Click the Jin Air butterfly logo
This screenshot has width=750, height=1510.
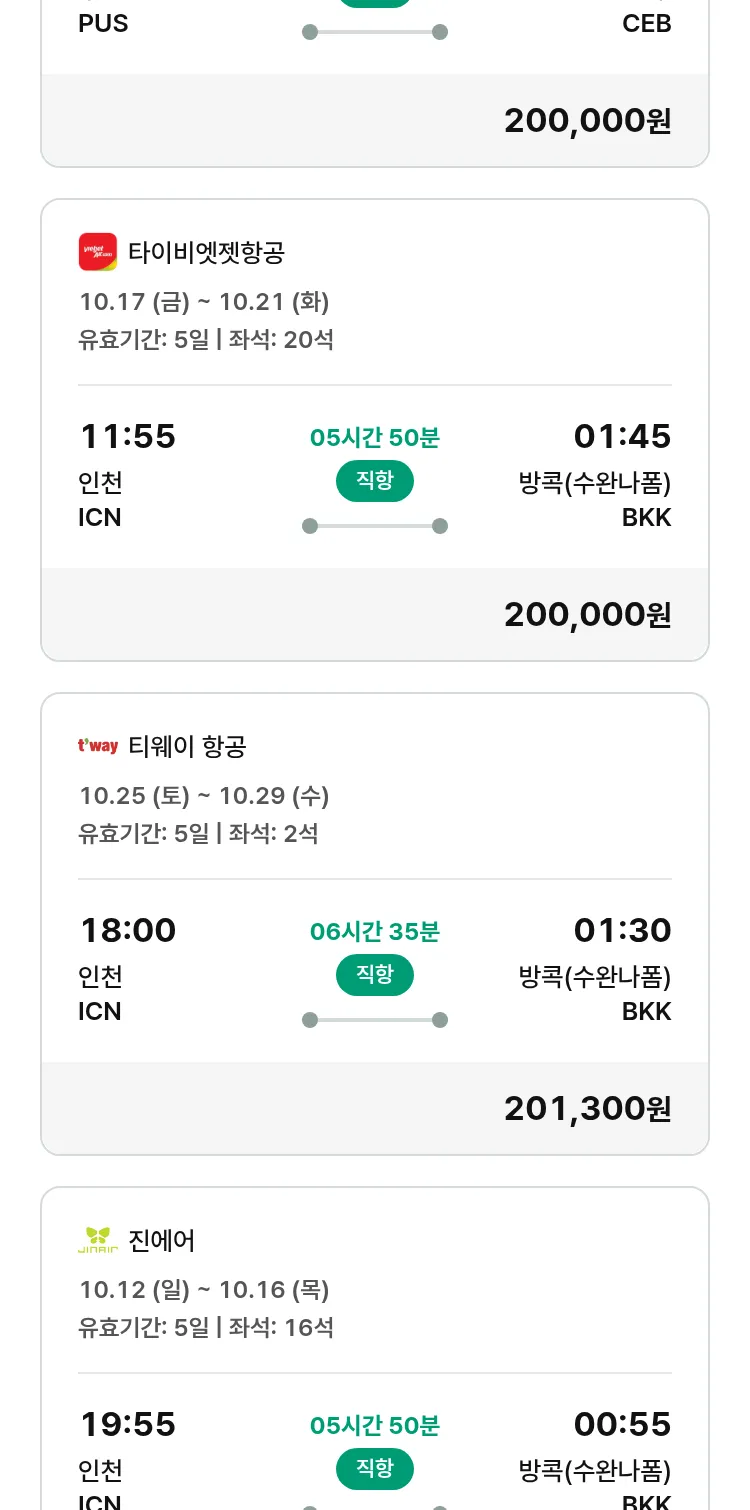(98, 1240)
